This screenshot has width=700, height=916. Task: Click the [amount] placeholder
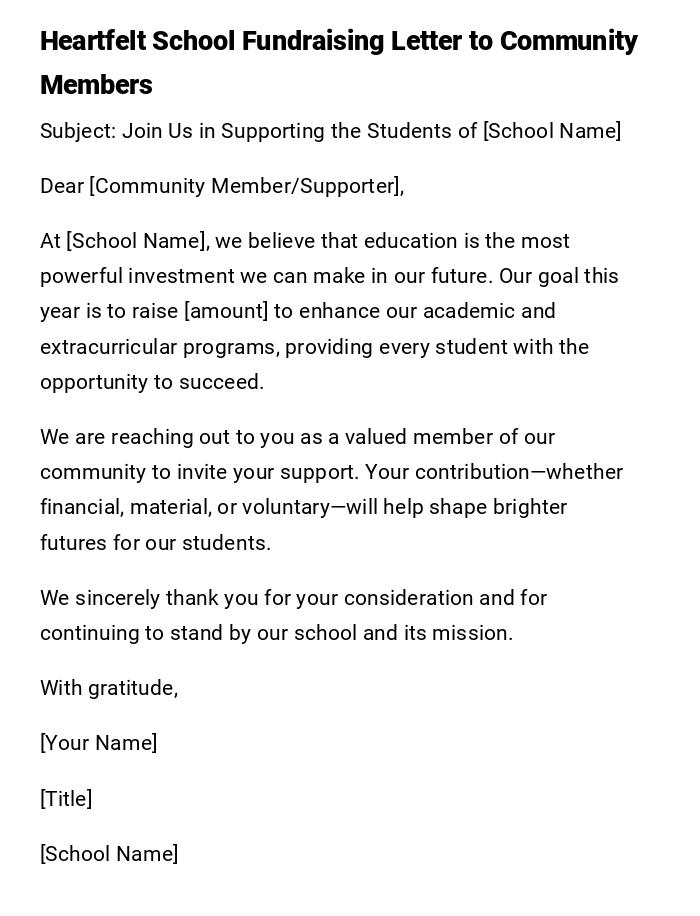(226, 312)
